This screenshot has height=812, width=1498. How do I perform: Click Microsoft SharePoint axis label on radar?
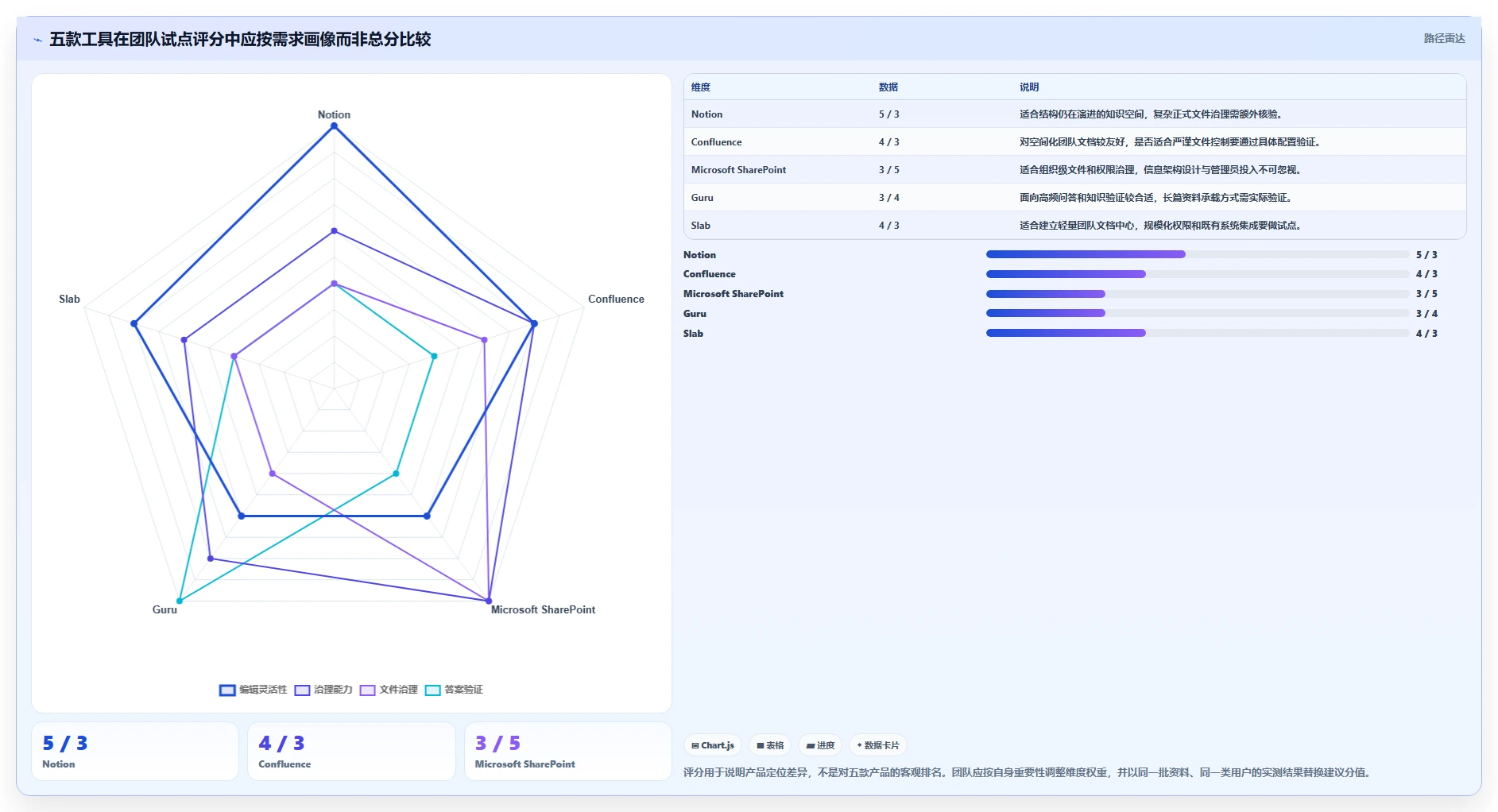pos(543,609)
